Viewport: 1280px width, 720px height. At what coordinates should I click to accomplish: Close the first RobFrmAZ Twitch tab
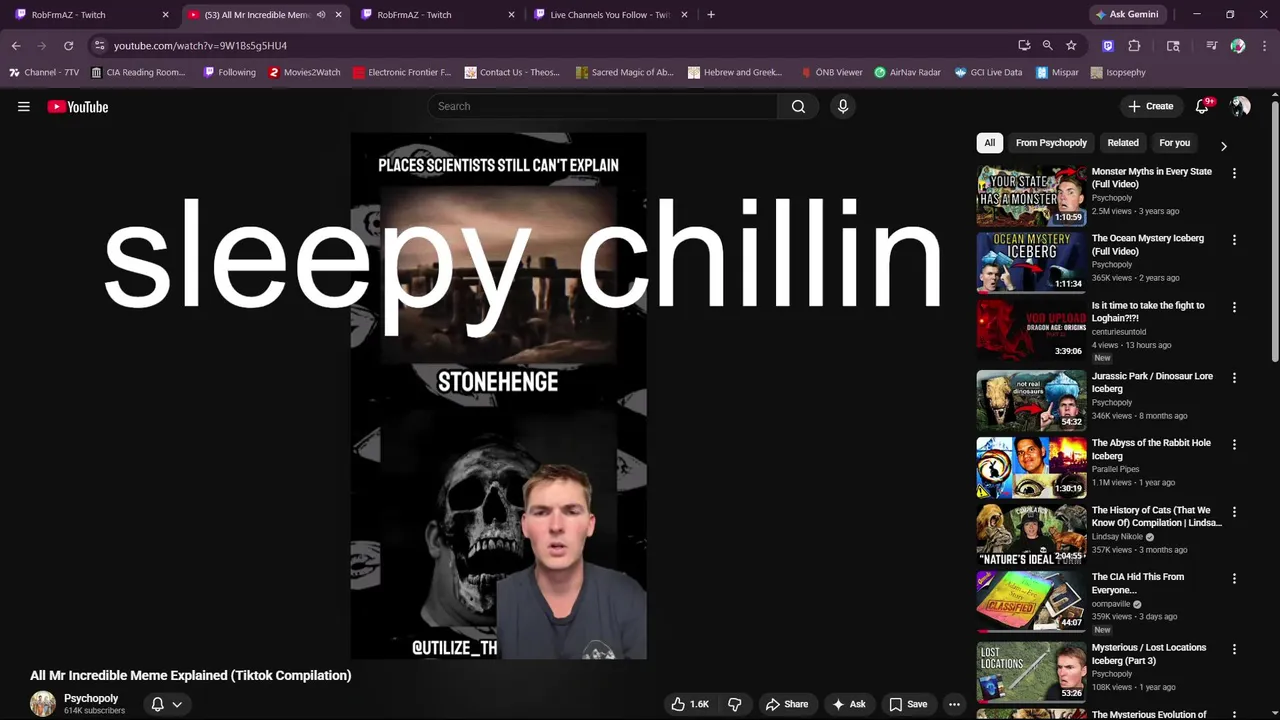pyautogui.click(x=166, y=15)
